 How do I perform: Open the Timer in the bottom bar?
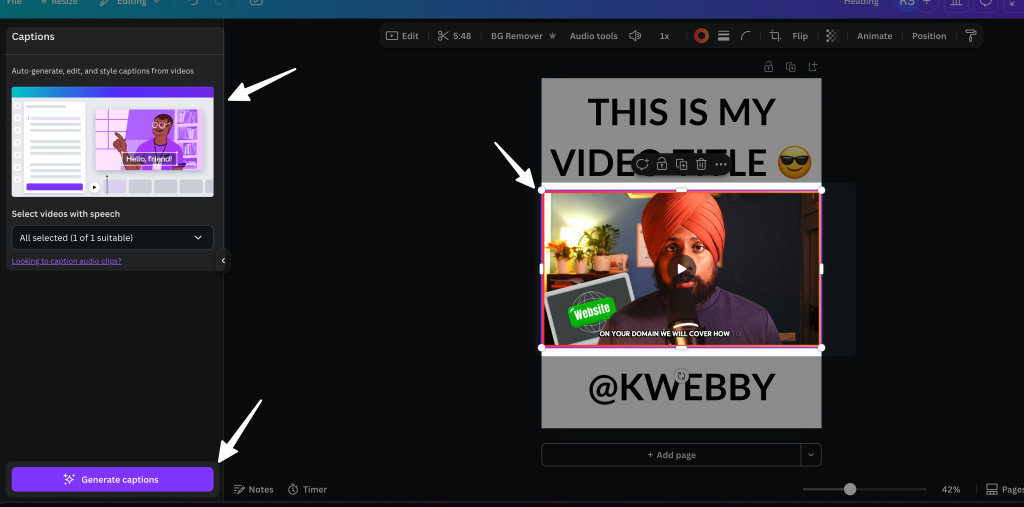pos(307,489)
